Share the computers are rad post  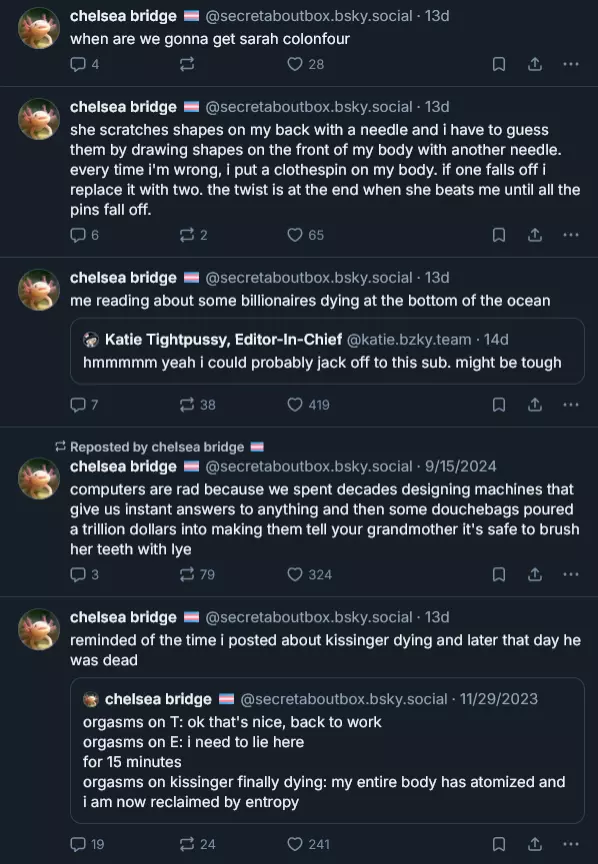click(535, 575)
